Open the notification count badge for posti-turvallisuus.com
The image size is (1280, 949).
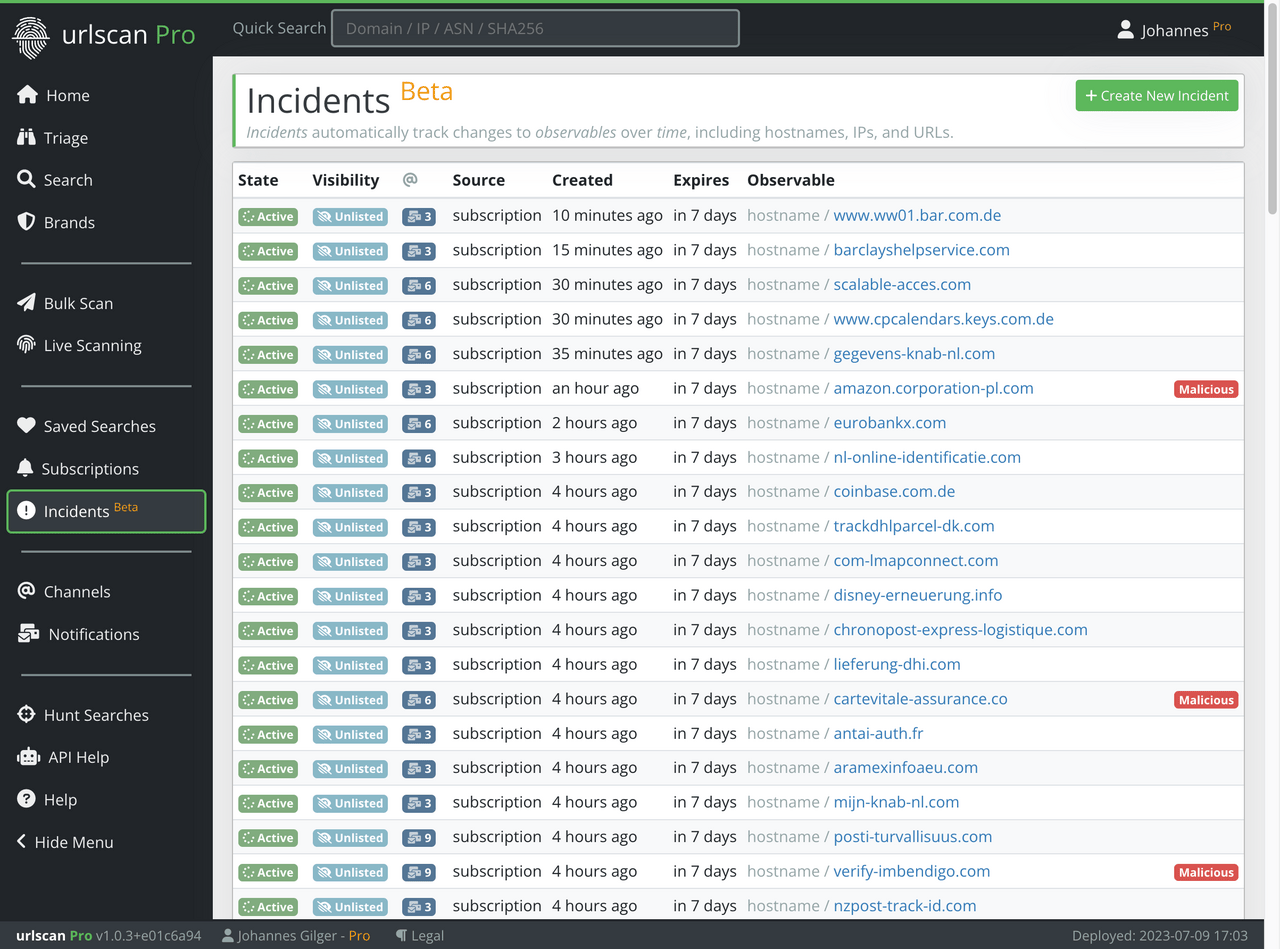point(418,837)
